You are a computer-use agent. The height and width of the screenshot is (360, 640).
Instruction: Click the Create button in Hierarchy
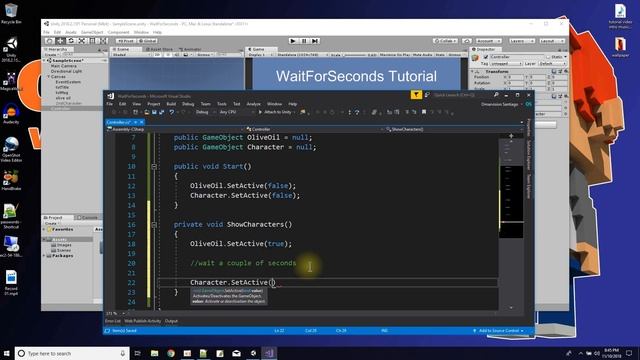51,54
